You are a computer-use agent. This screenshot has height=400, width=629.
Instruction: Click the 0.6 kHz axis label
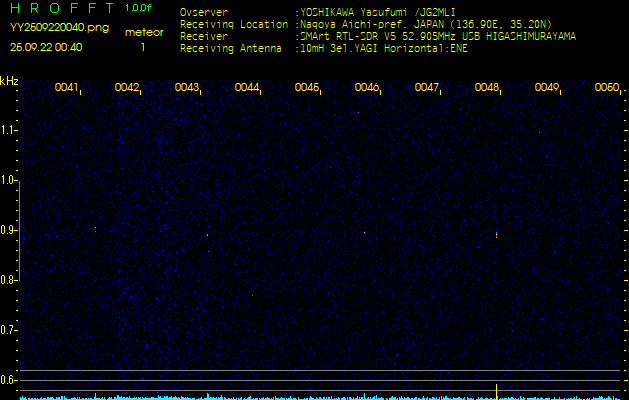(7, 380)
